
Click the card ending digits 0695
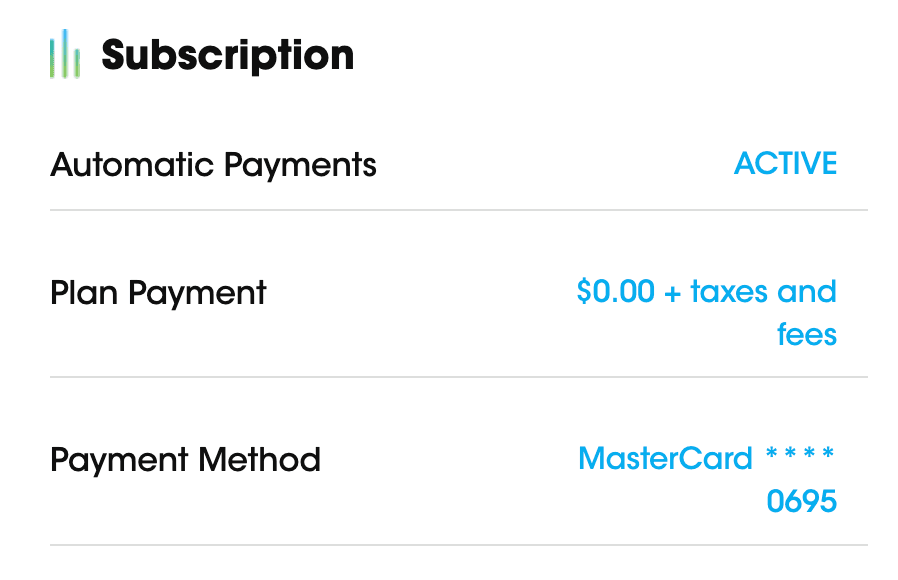click(x=801, y=501)
